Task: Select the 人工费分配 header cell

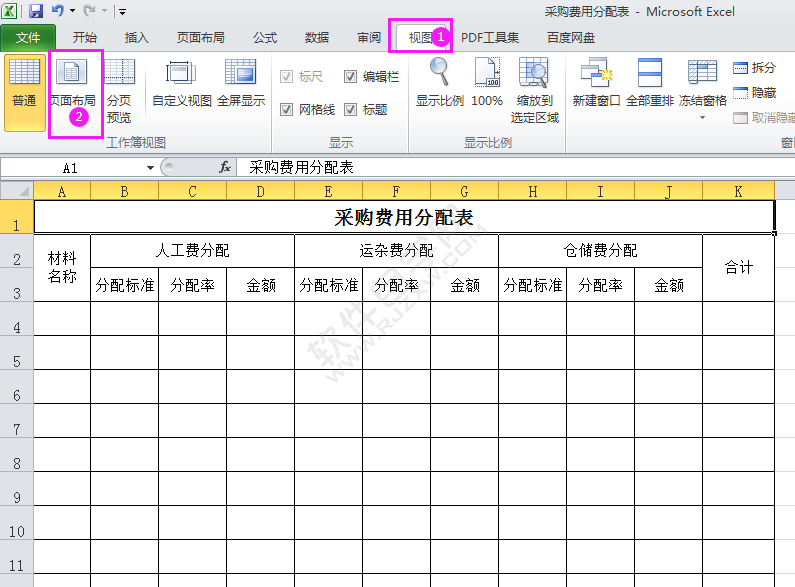Action: 192,250
